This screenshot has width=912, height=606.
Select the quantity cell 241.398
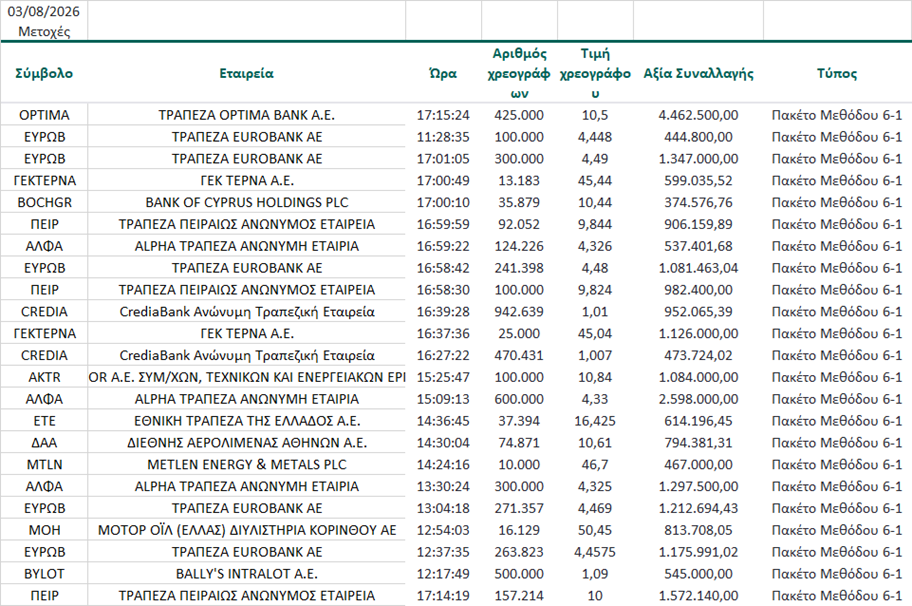pyautogui.click(x=519, y=268)
